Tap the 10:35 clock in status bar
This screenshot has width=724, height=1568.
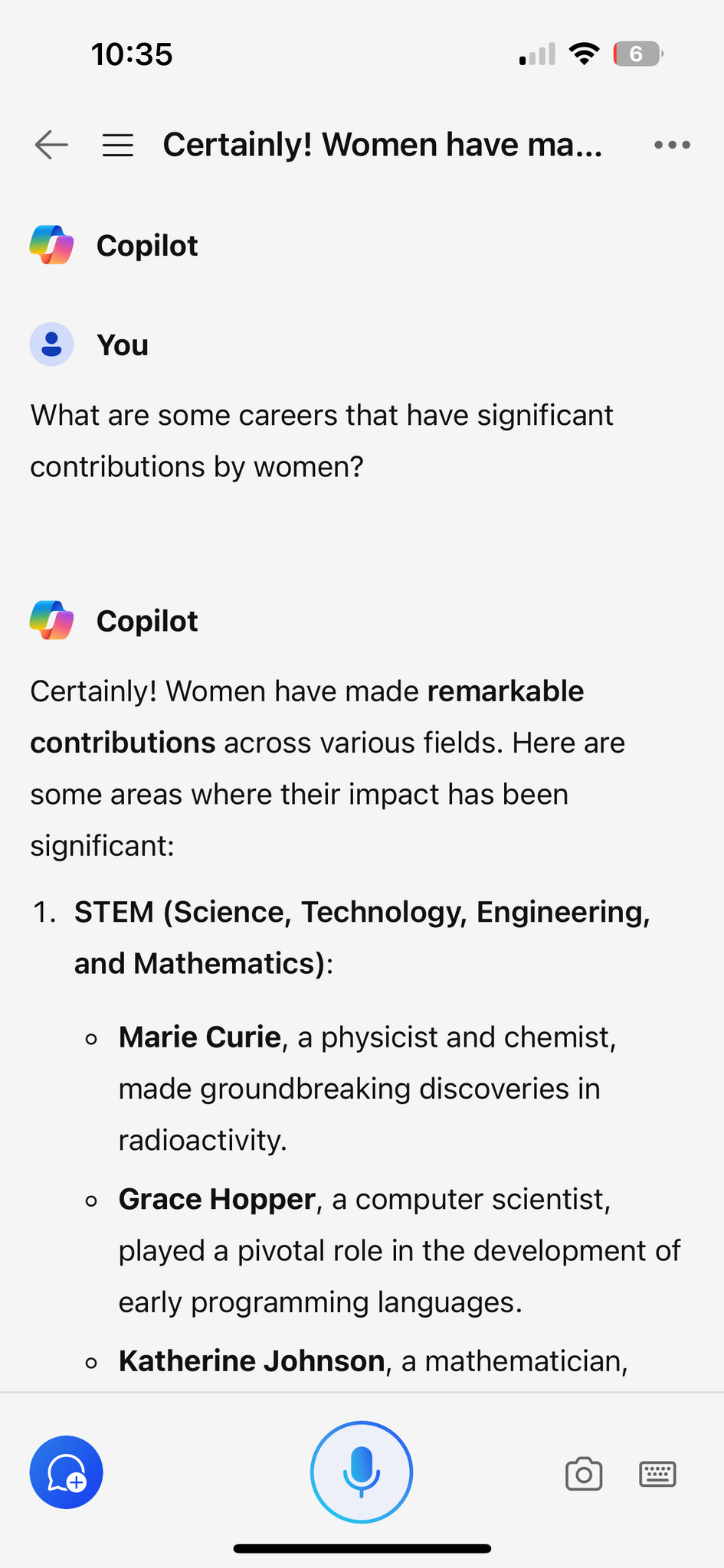132,54
